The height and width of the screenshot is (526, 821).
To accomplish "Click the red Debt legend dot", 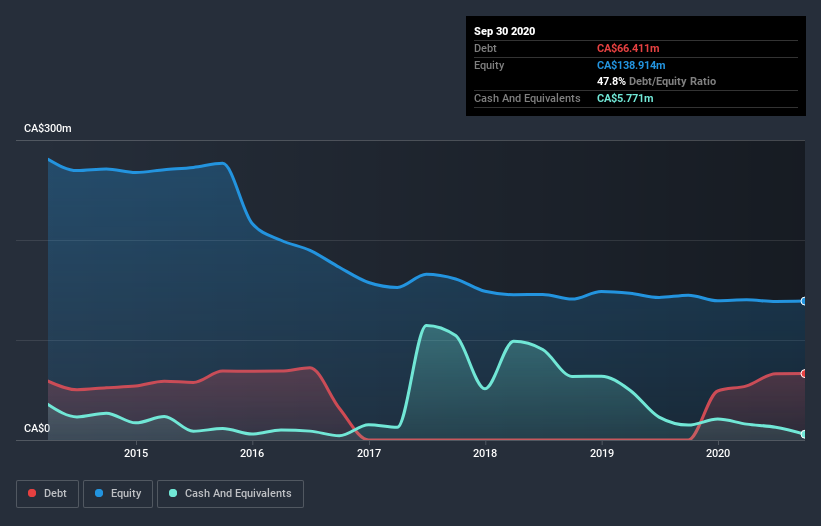I will tap(32, 493).
